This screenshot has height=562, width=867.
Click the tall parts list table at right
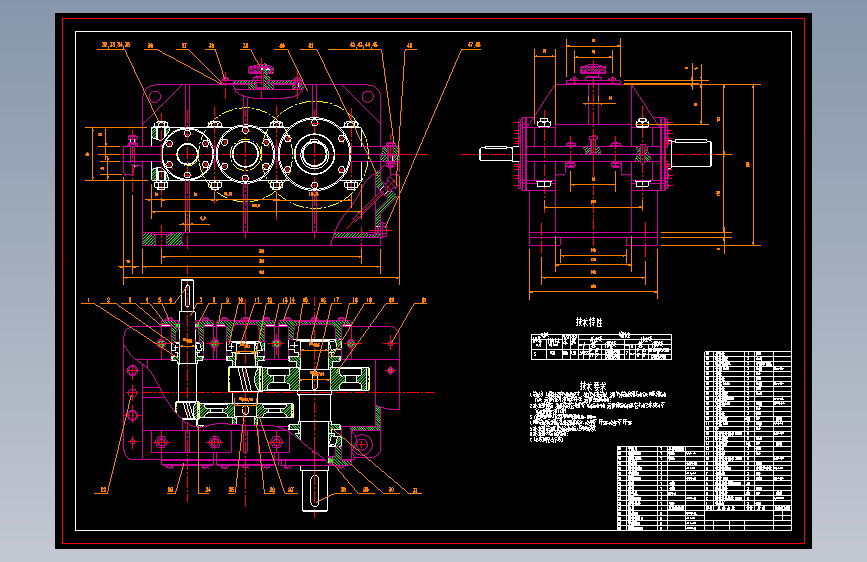(x=748, y=431)
